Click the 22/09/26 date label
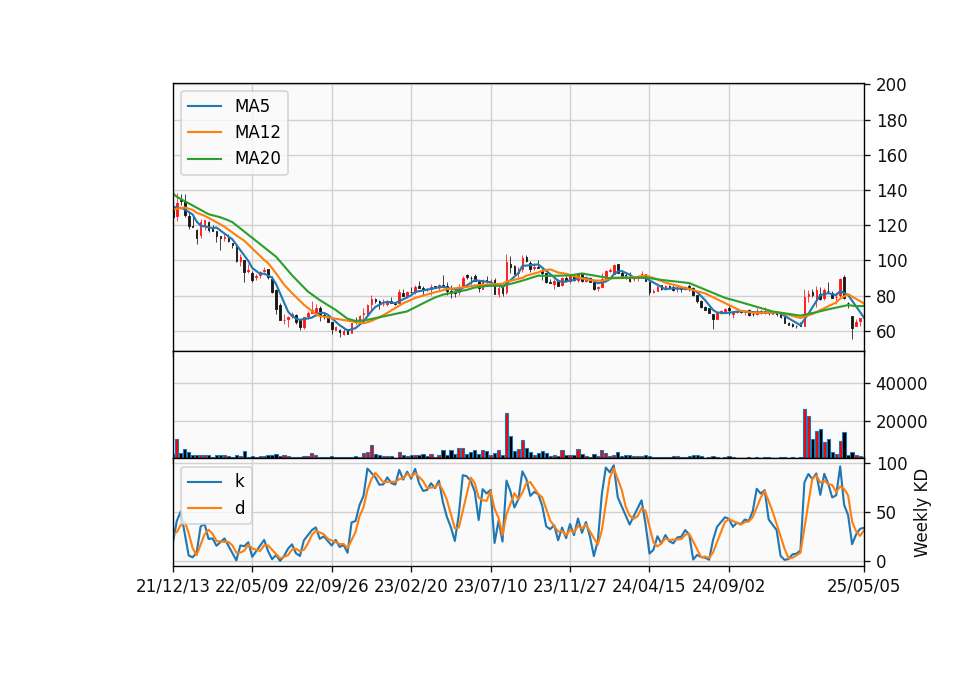The width and height of the screenshot is (960, 690). click(x=332, y=587)
